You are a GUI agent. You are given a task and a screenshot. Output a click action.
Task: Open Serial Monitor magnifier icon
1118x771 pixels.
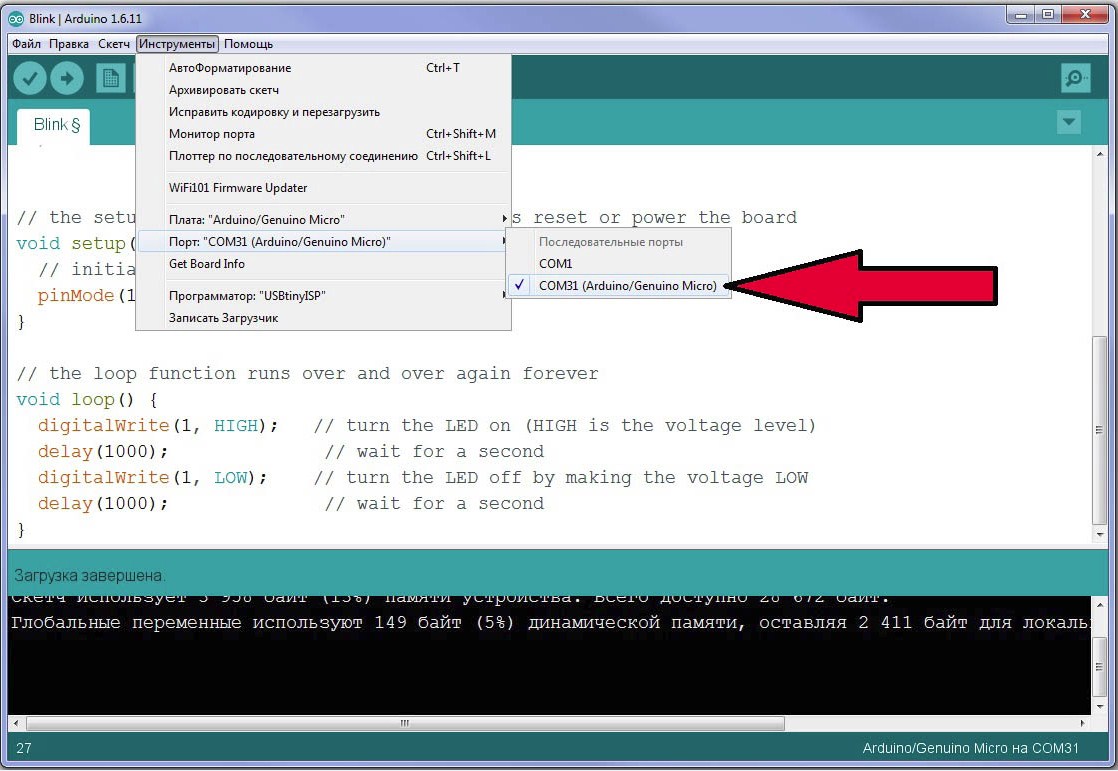pos(1075,78)
